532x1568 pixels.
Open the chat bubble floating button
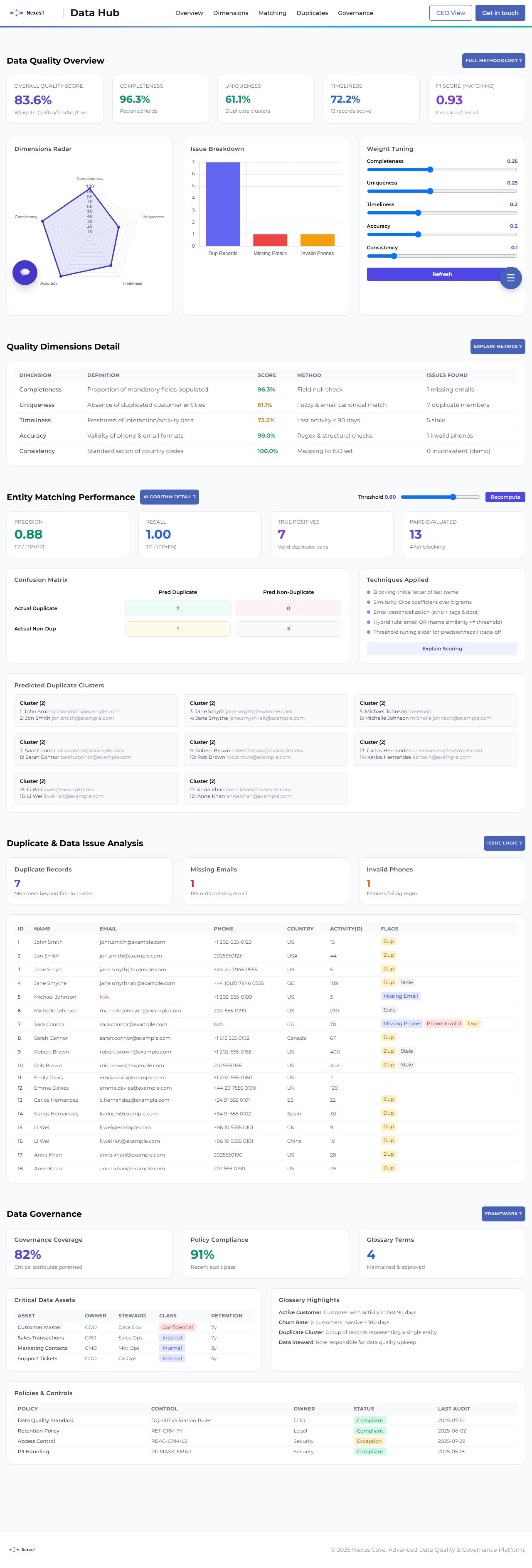tap(25, 272)
